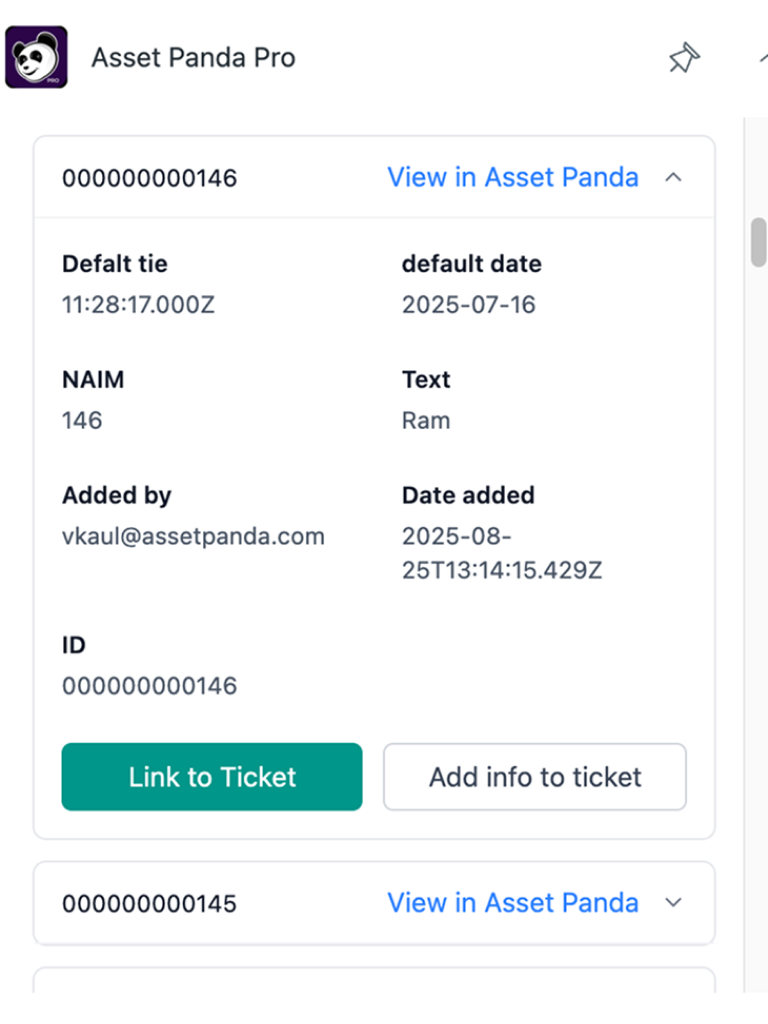Click the Link to Ticket button
Image resolution: width=768 pixels, height=1024 pixels.
212,777
